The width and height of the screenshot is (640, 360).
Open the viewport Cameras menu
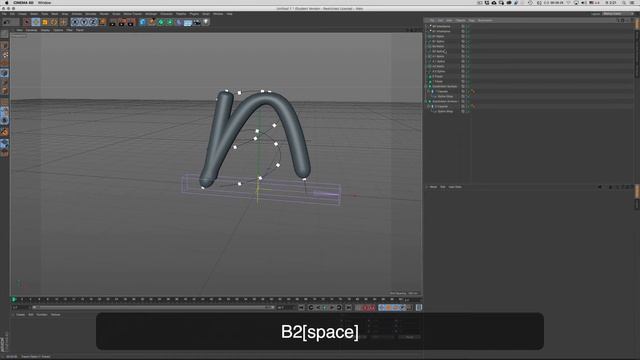click(31, 30)
